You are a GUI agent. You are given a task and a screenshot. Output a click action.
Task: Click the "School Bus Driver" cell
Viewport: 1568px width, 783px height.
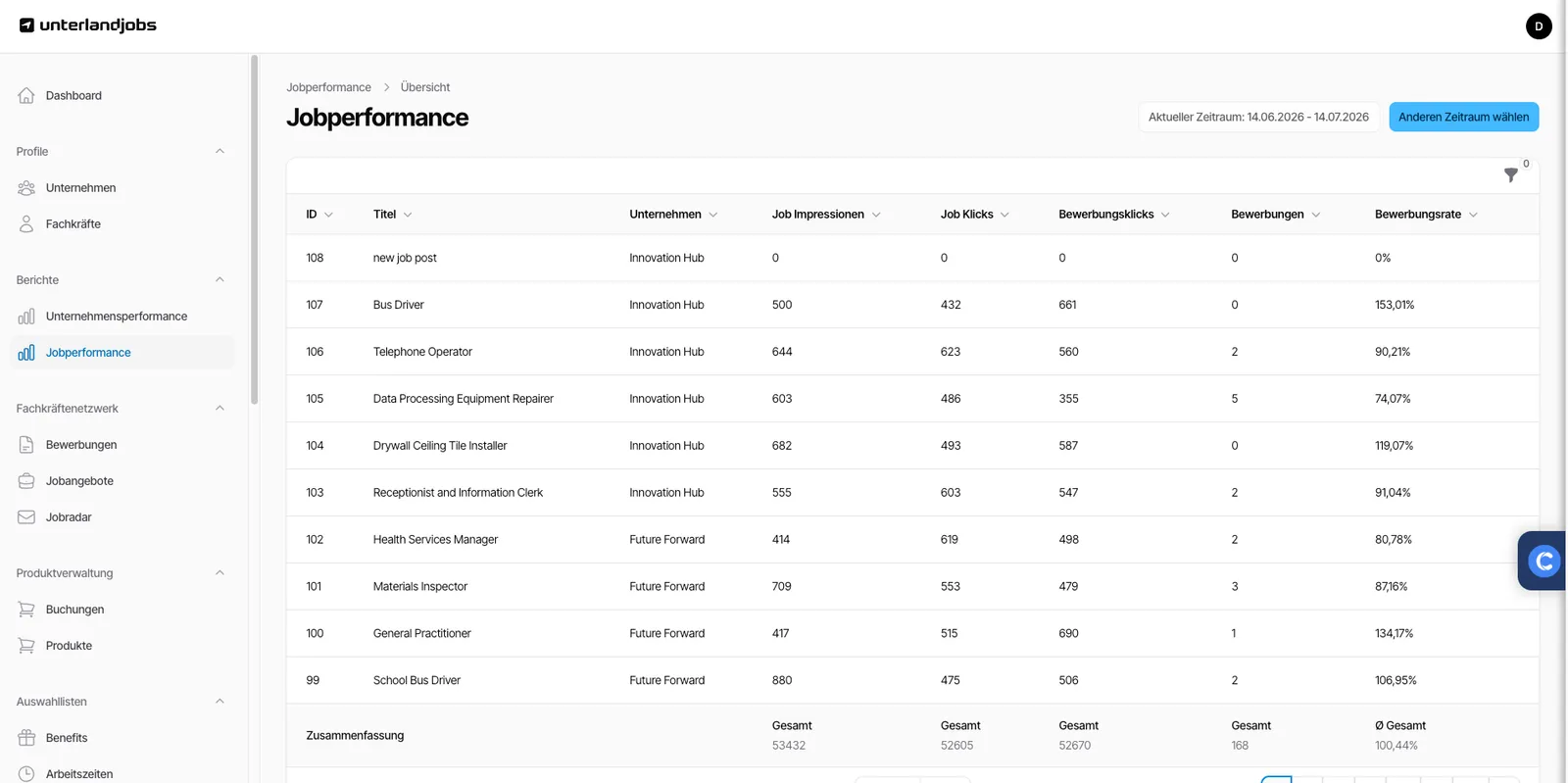point(416,680)
